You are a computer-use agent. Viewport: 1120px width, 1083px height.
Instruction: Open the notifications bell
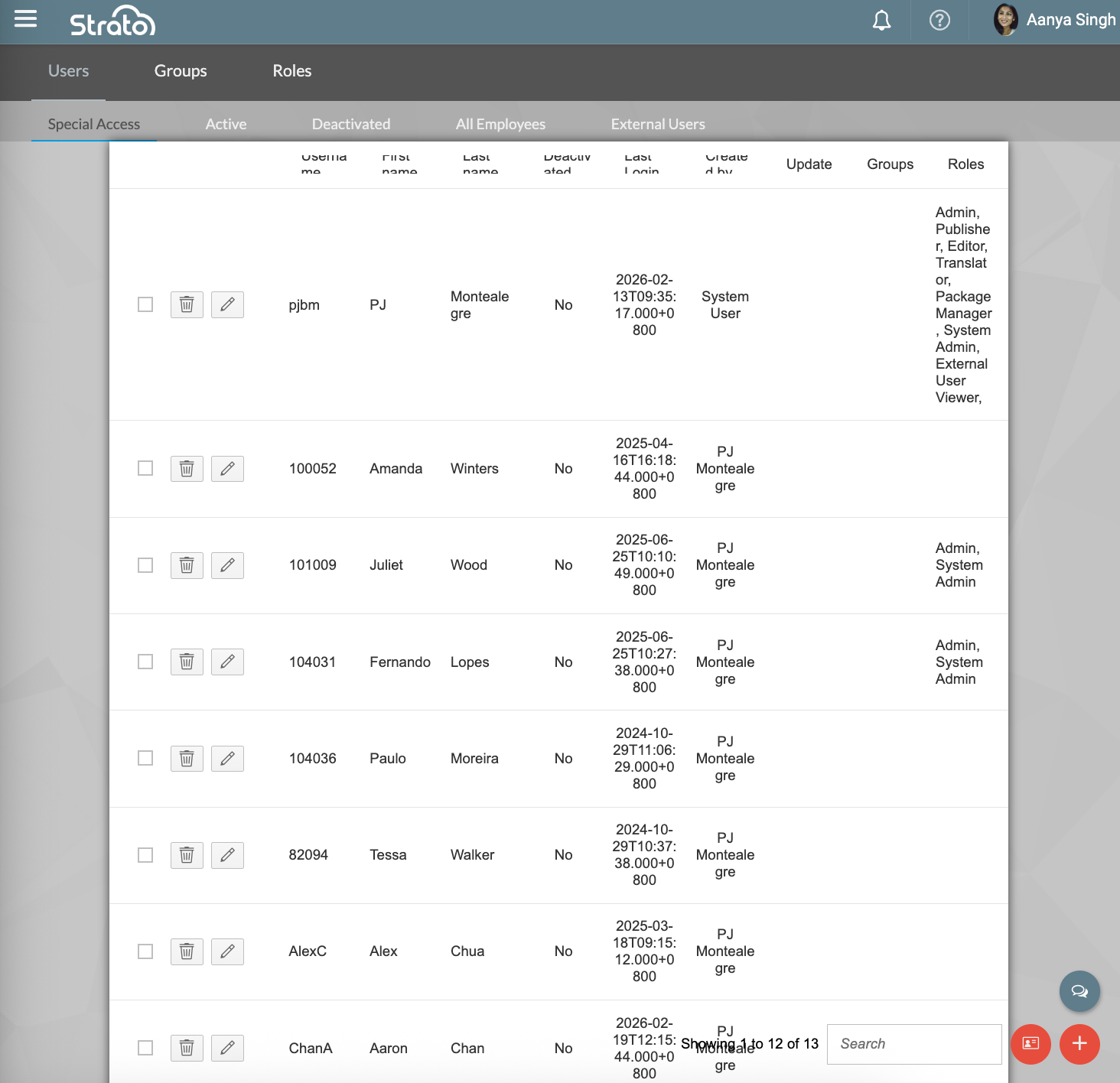click(x=881, y=21)
